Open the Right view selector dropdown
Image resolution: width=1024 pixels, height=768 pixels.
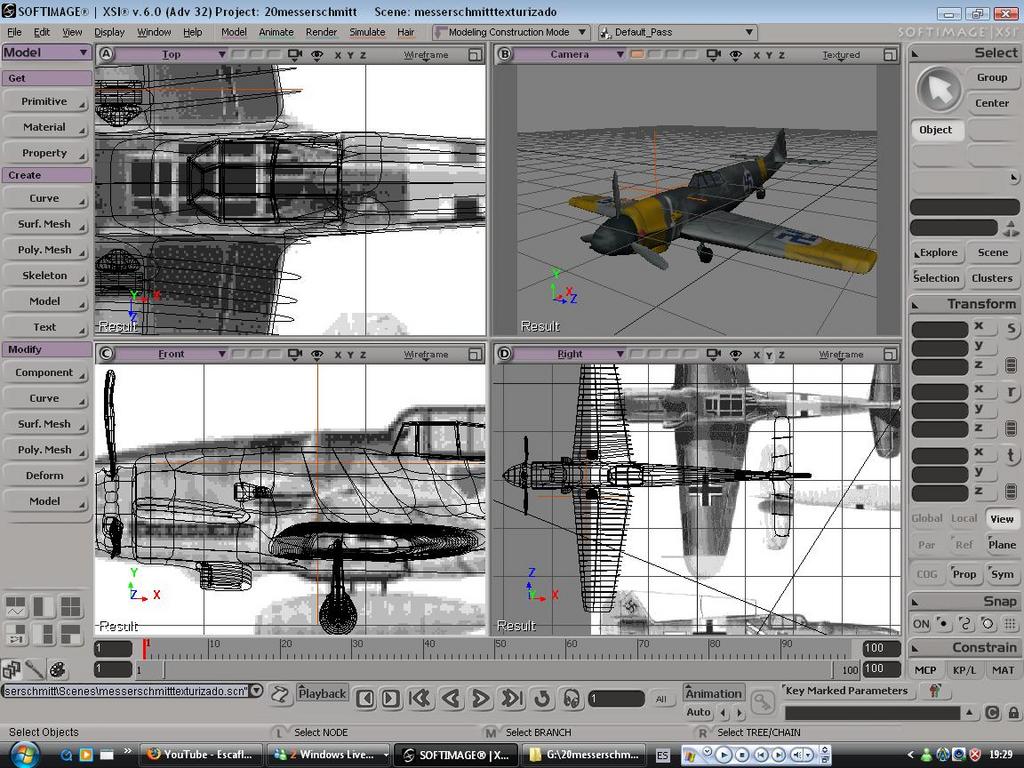tap(569, 354)
